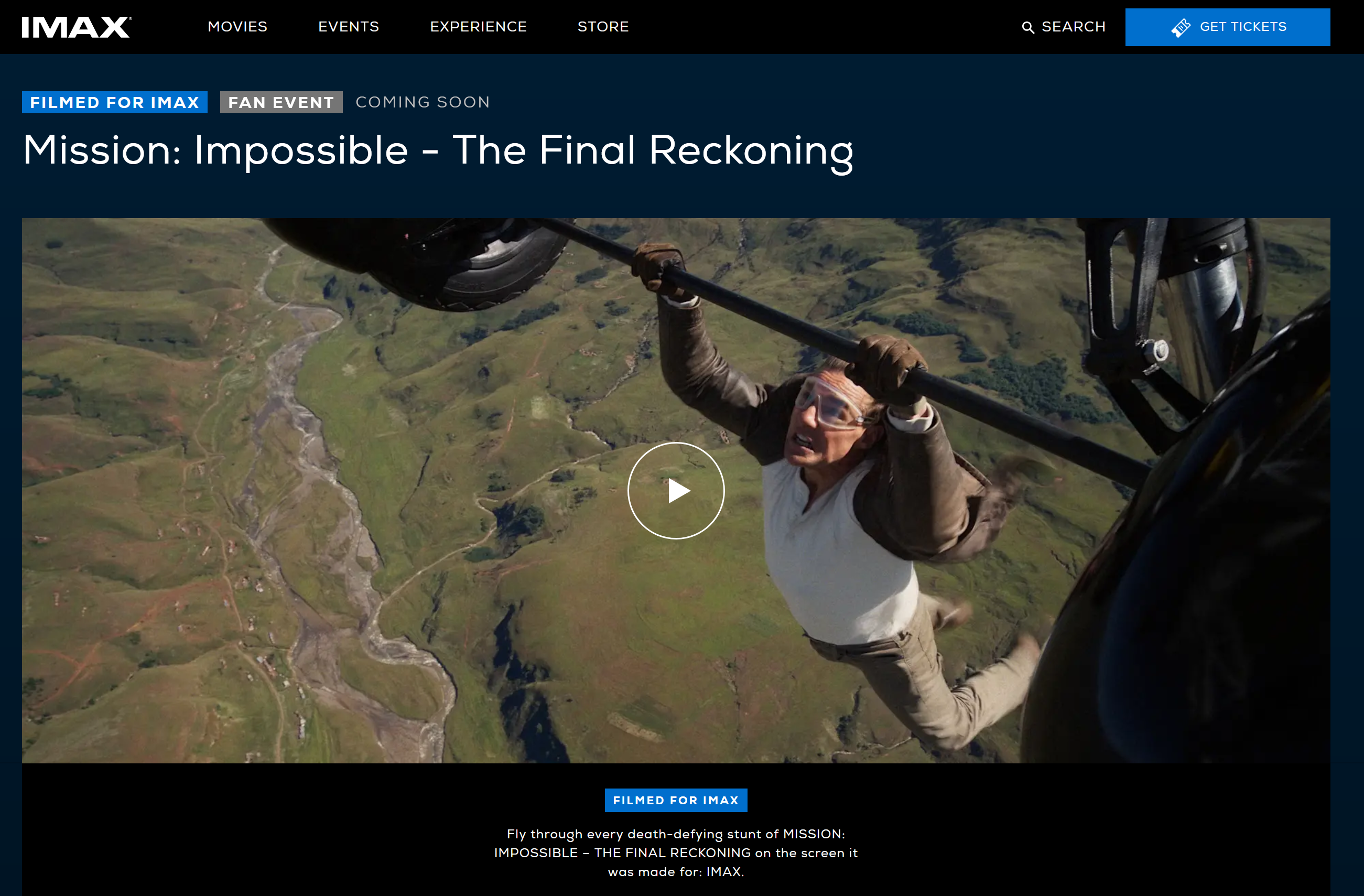Click the movie description paragraph
The image size is (1364, 896).
(x=676, y=852)
